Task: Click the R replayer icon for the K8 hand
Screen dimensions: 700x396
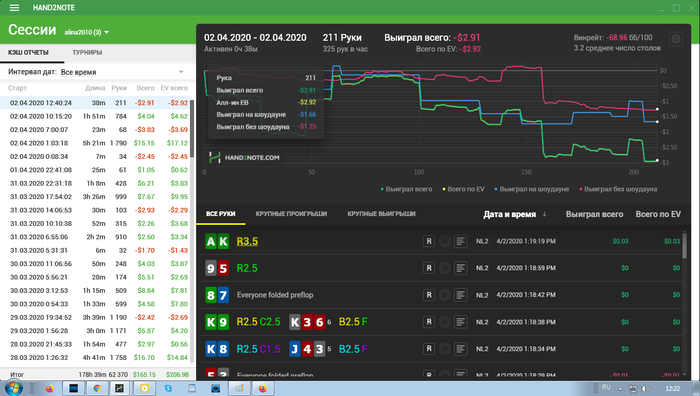Action: pyautogui.click(x=429, y=349)
